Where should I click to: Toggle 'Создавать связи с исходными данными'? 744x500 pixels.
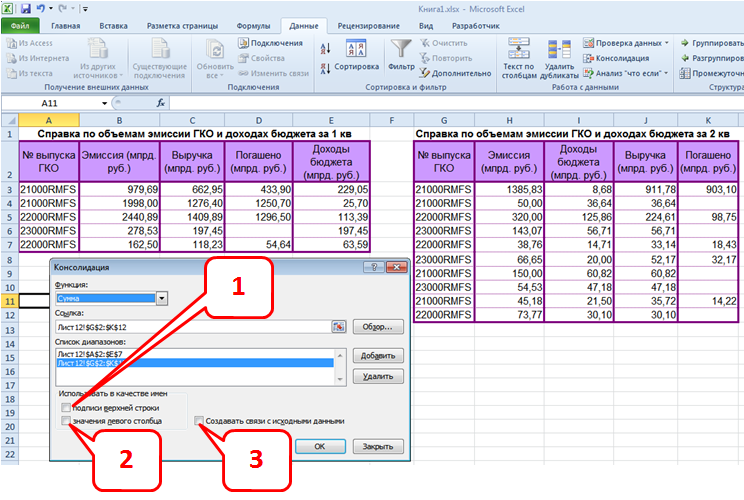200,421
